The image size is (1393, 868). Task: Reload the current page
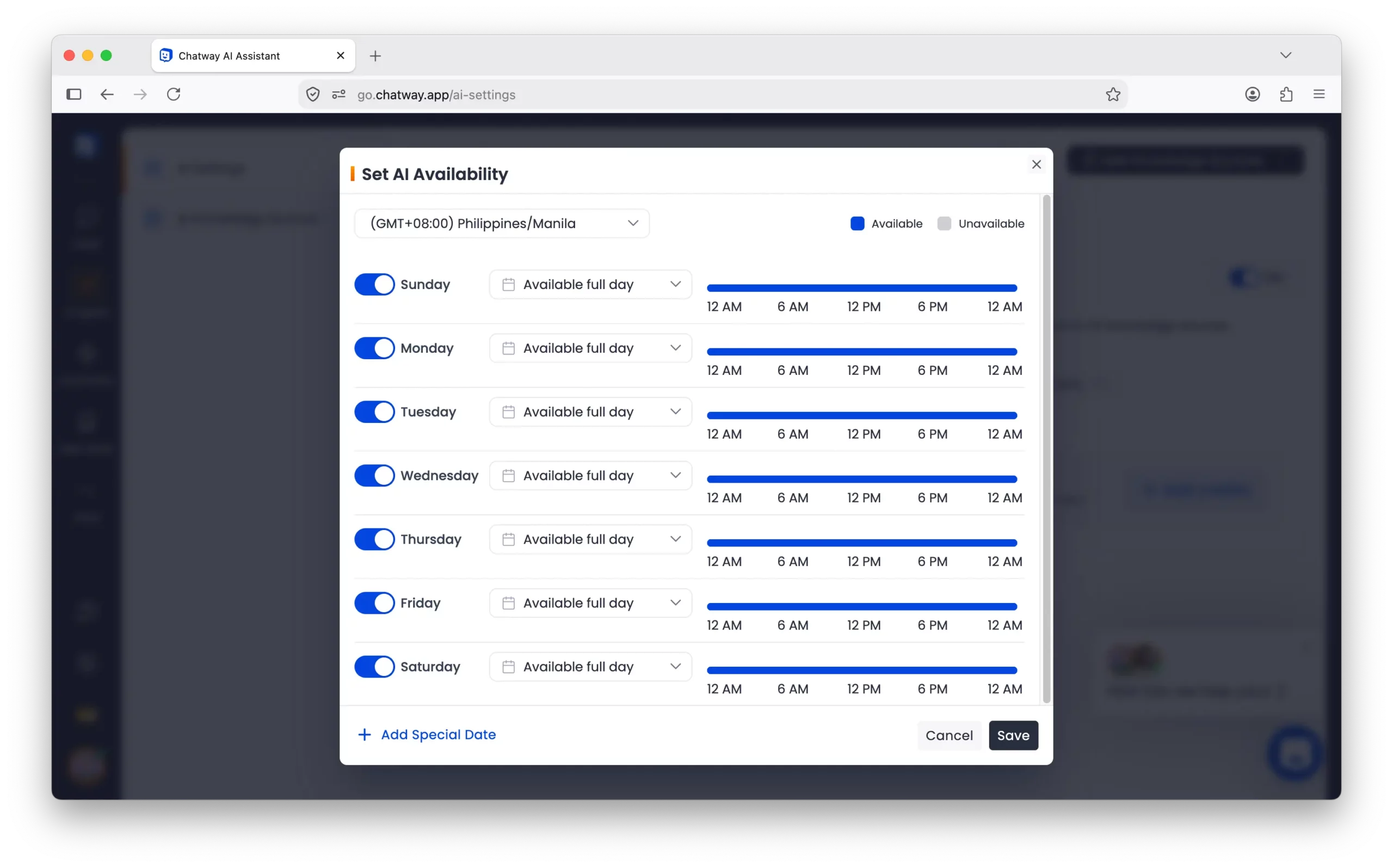pyautogui.click(x=174, y=94)
